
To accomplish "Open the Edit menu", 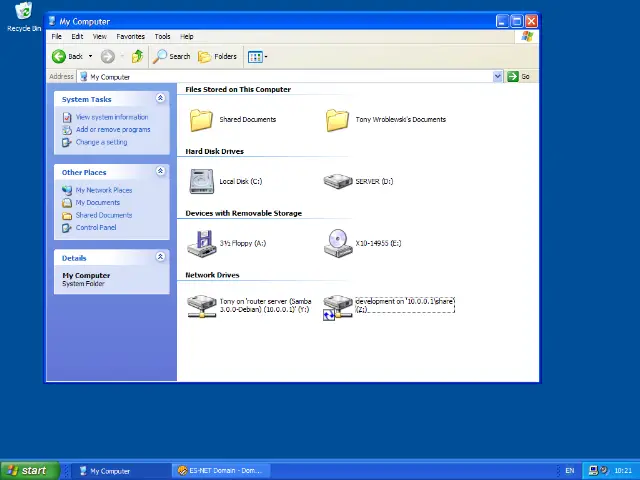I will [77, 36].
